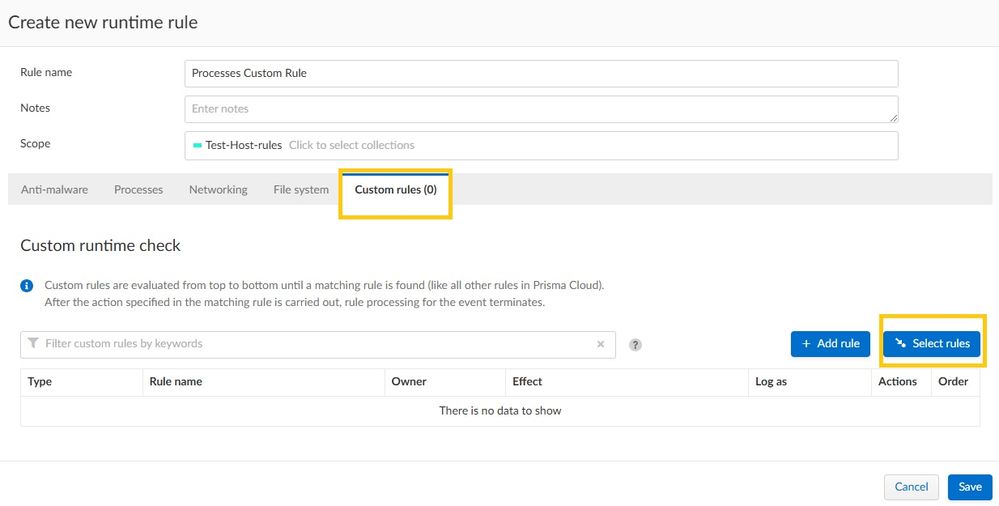Click the Effect column header

527,382
